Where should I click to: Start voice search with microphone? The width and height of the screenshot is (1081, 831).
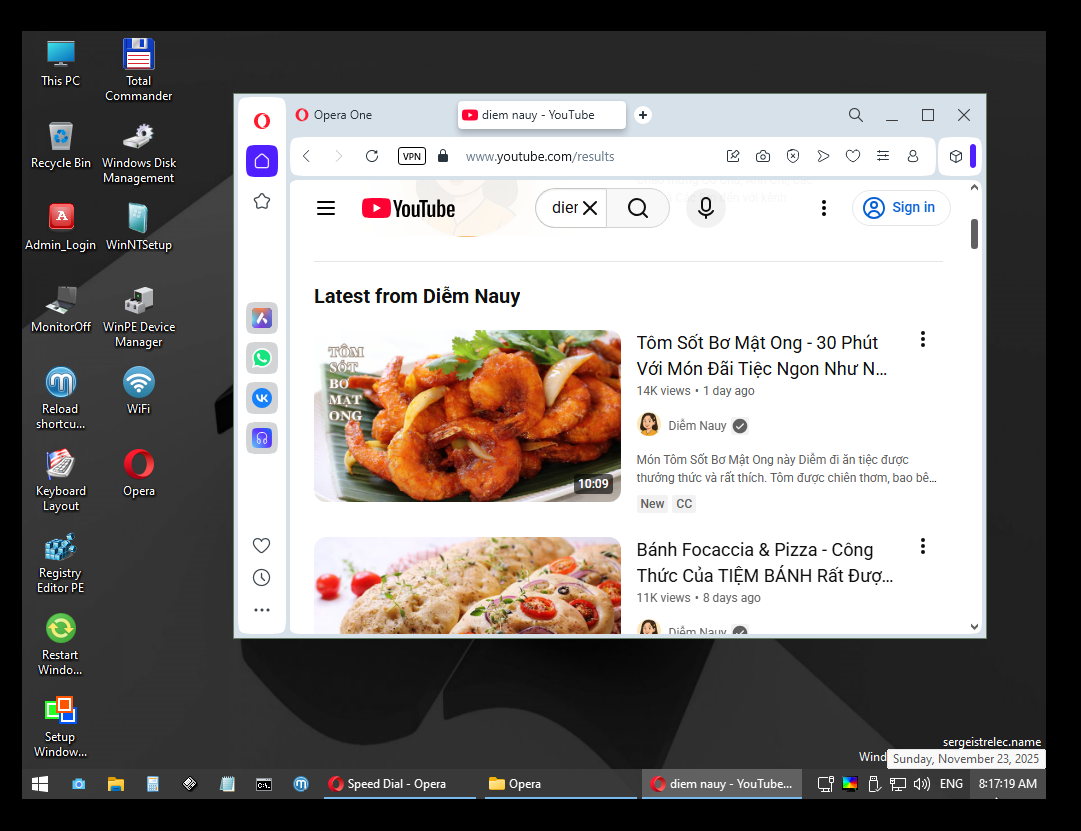[x=706, y=208]
